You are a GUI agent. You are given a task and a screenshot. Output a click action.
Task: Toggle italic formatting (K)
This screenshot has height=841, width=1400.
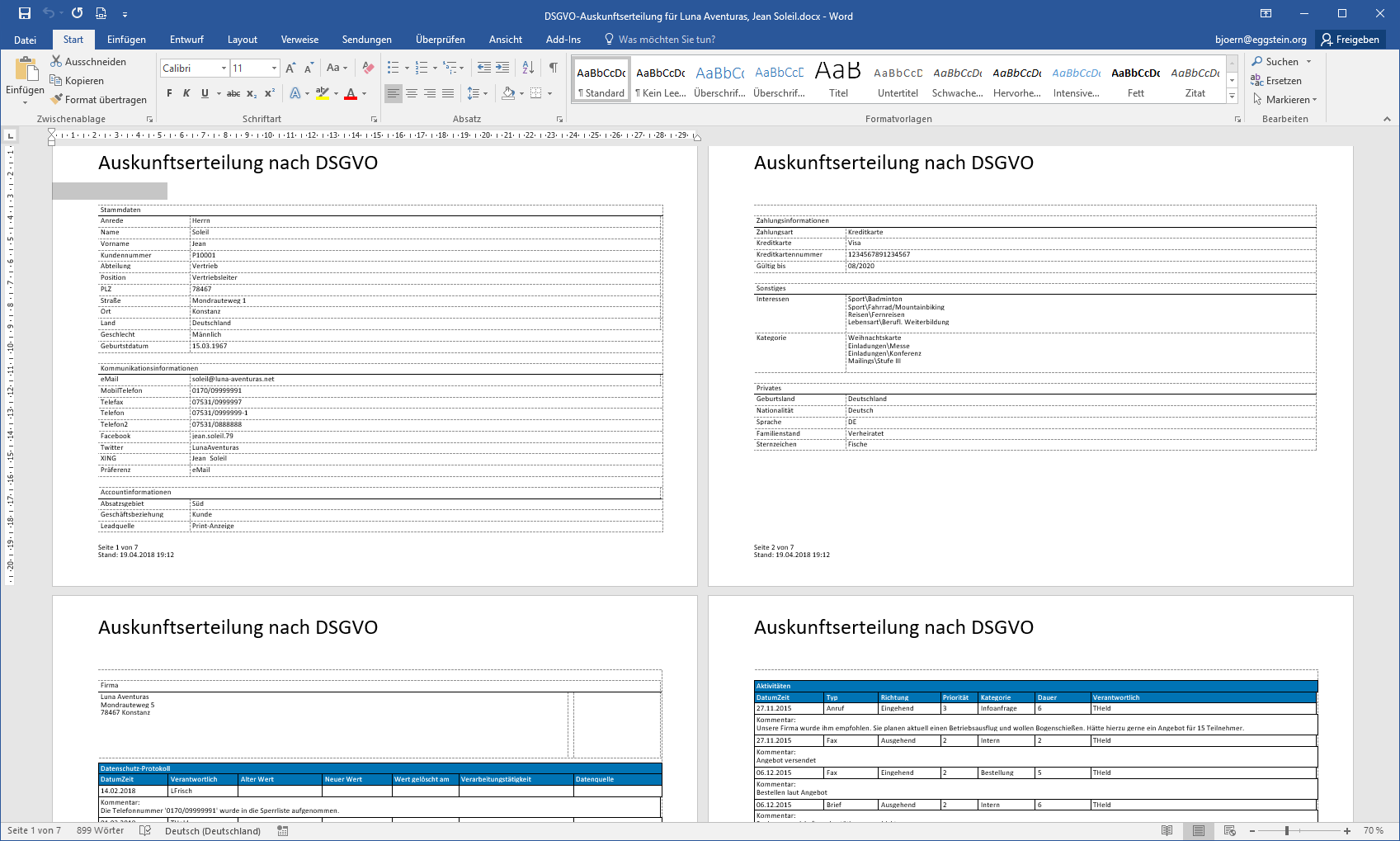pyautogui.click(x=186, y=93)
